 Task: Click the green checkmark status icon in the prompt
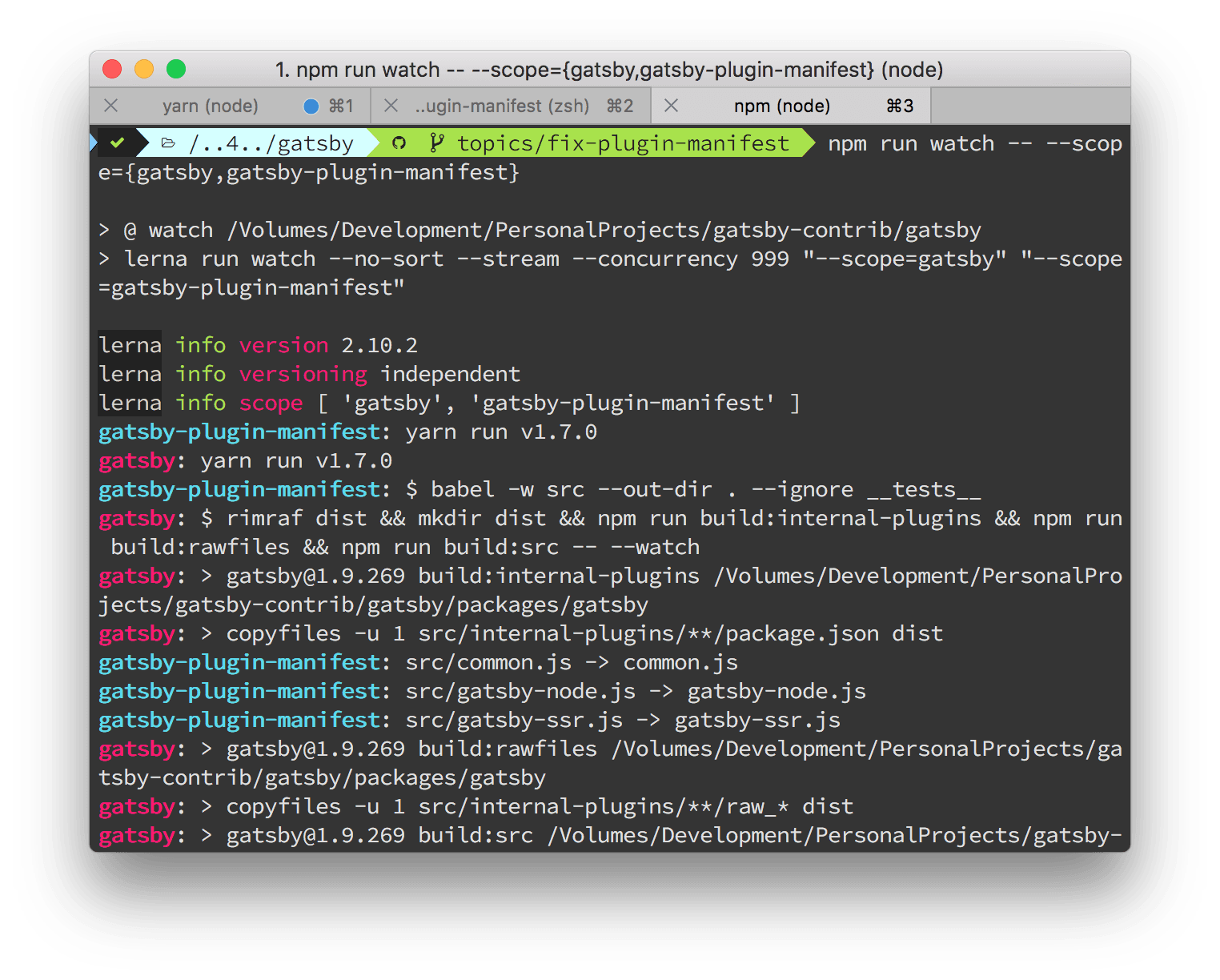point(118,143)
